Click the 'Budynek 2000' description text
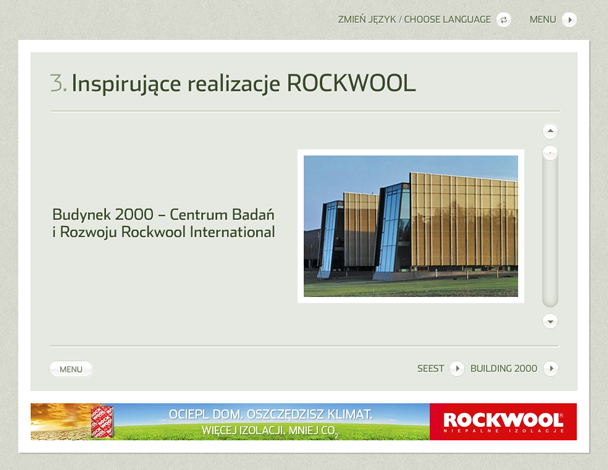This screenshot has width=608, height=470. (x=163, y=223)
